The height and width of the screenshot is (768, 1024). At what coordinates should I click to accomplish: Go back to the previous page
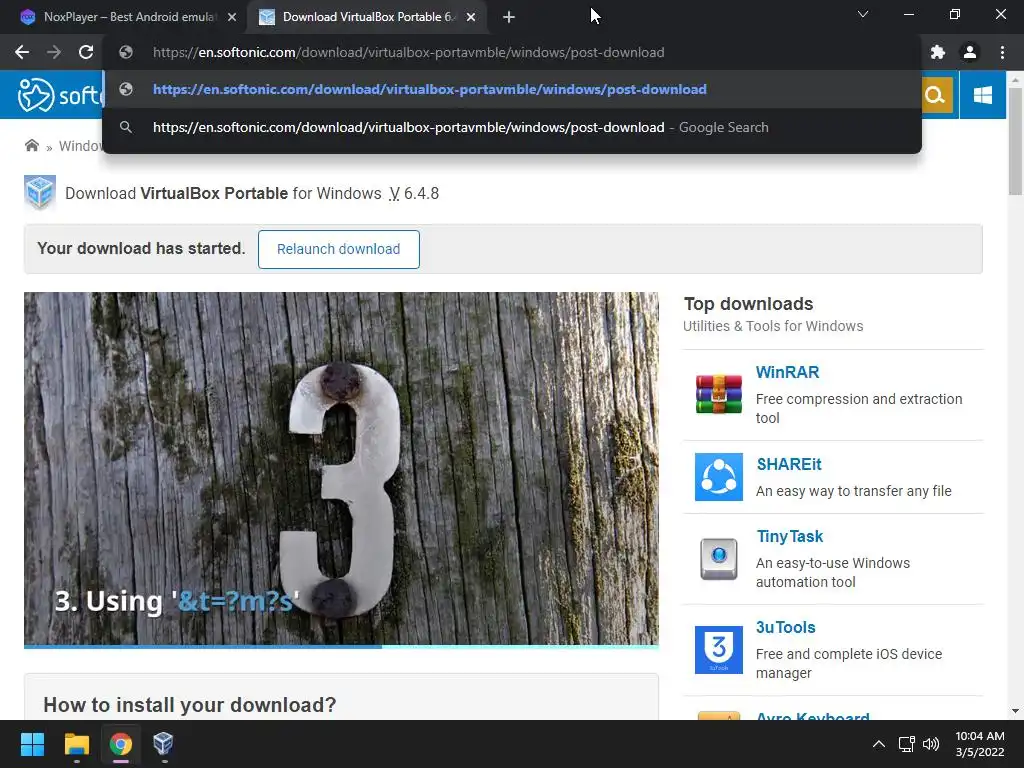22,52
